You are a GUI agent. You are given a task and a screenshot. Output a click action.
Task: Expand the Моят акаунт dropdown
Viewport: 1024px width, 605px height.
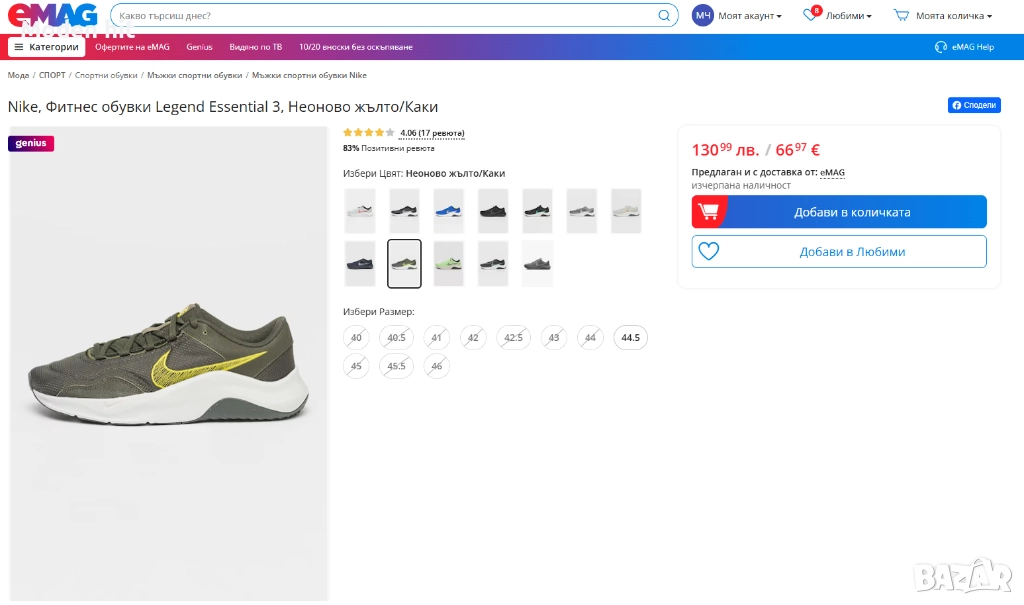(x=750, y=16)
